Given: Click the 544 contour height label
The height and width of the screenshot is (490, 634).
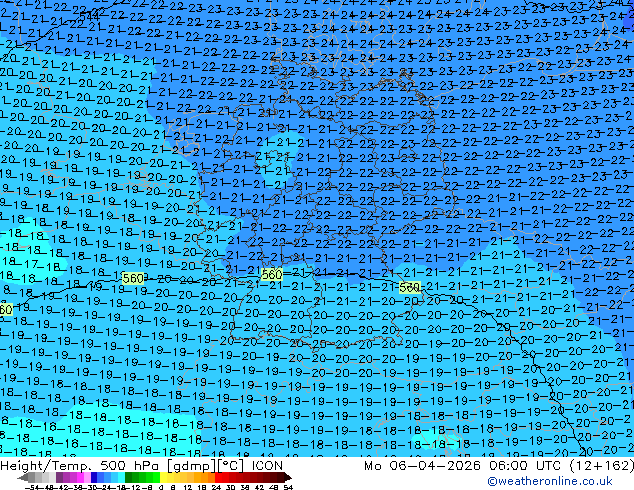Looking at the screenshot, I should coord(90,16).
